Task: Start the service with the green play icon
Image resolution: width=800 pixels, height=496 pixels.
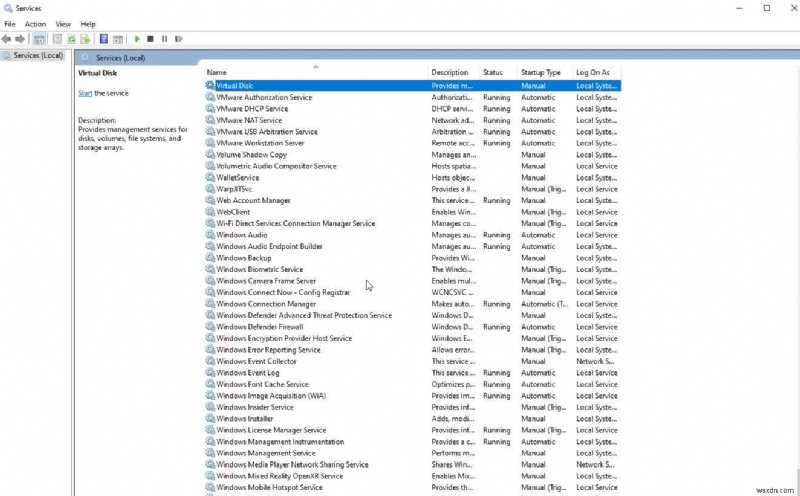Action: click(137, 39)
